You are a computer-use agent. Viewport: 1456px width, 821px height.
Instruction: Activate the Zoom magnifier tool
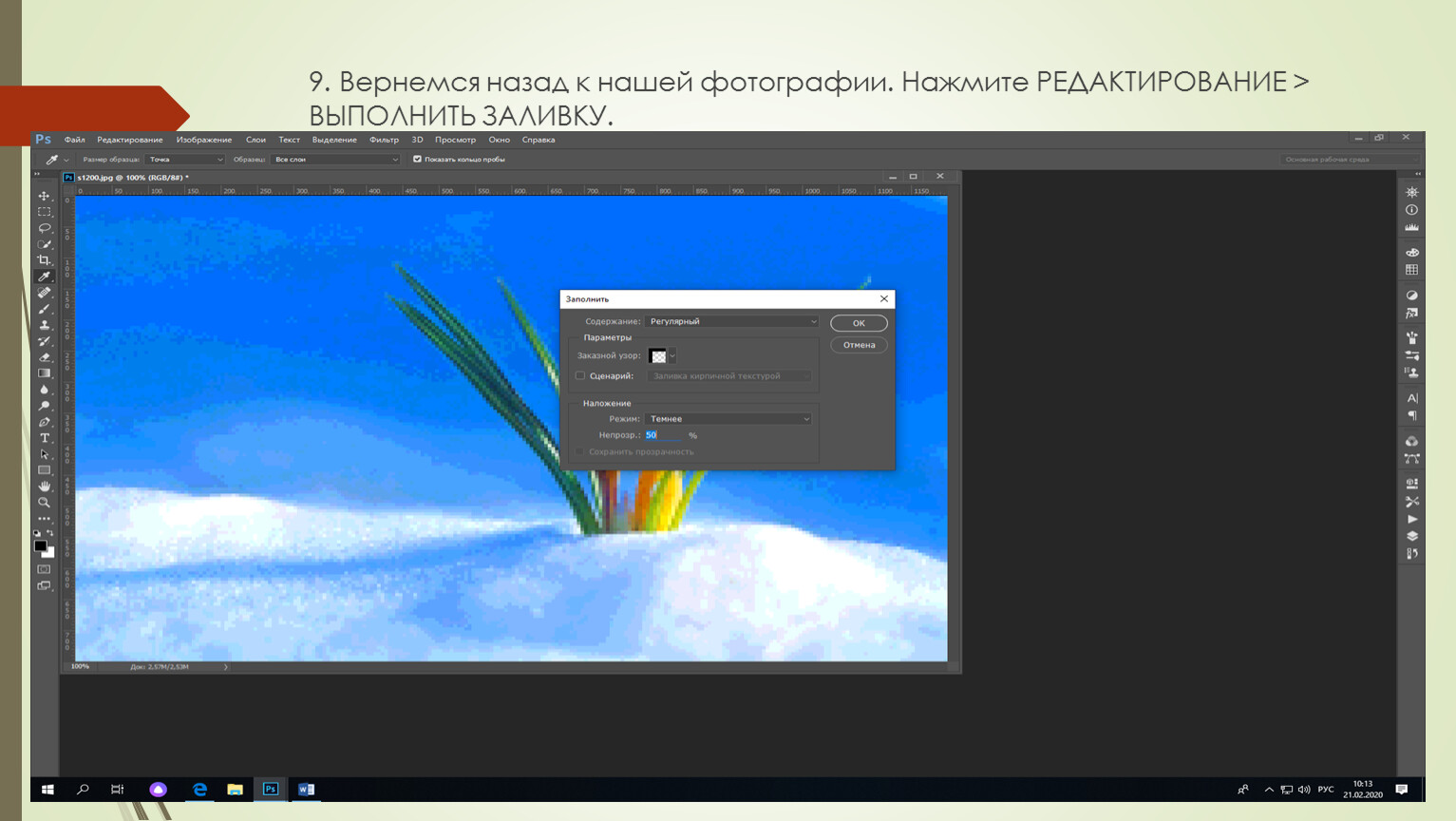click(44, 503)
